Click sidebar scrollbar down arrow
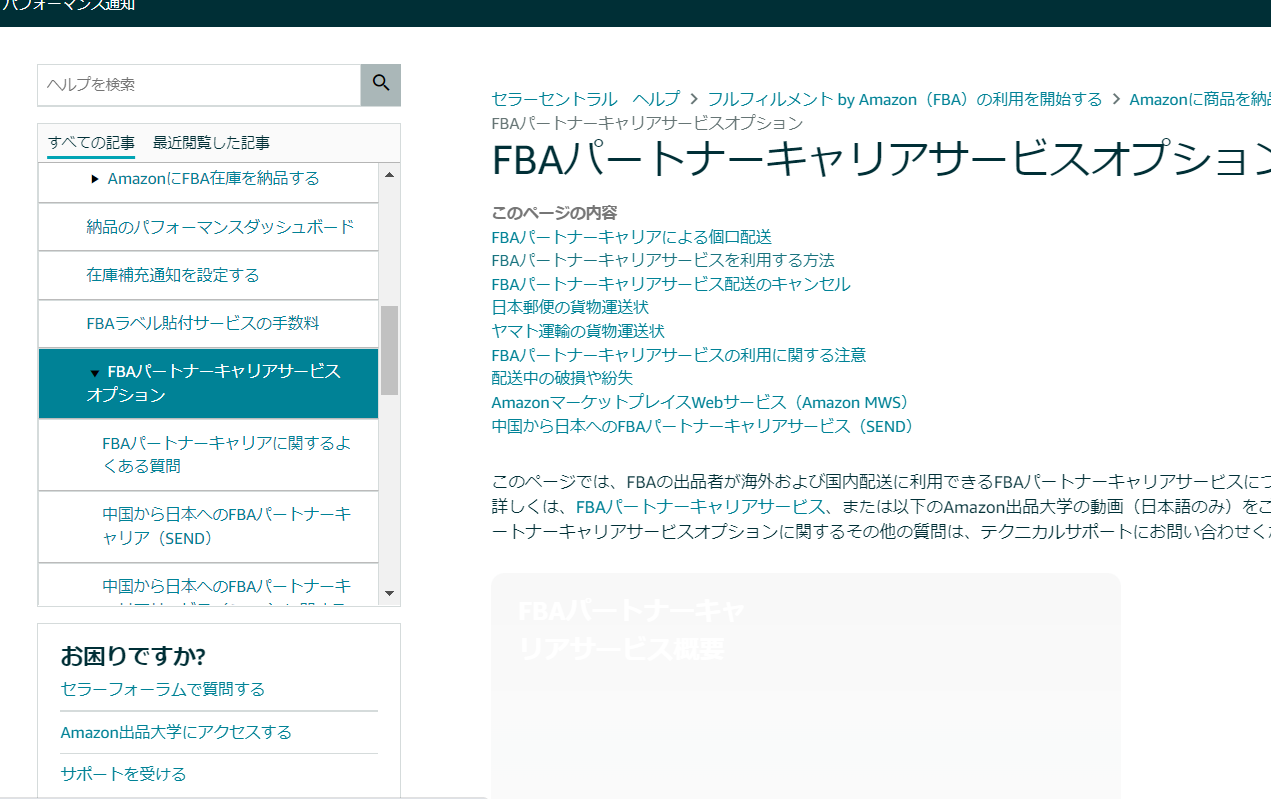 point(390,594)
